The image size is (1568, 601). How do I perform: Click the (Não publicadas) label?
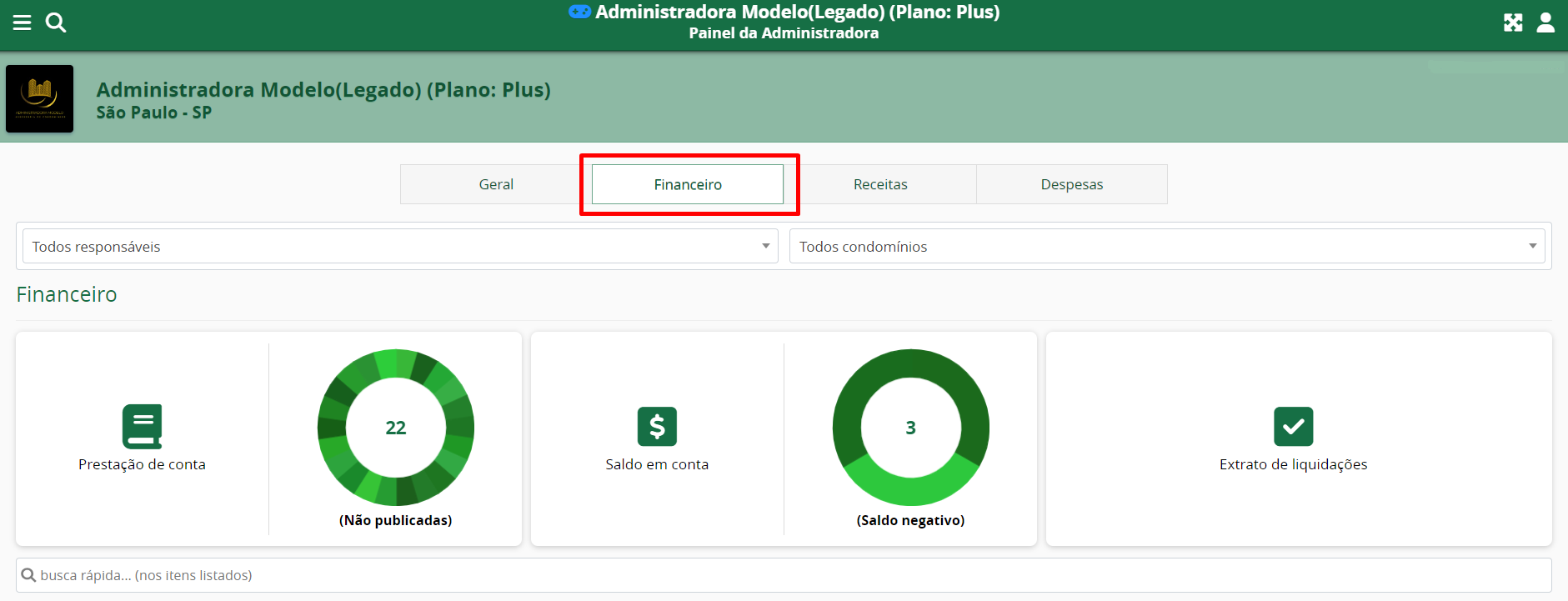(396, 520)
